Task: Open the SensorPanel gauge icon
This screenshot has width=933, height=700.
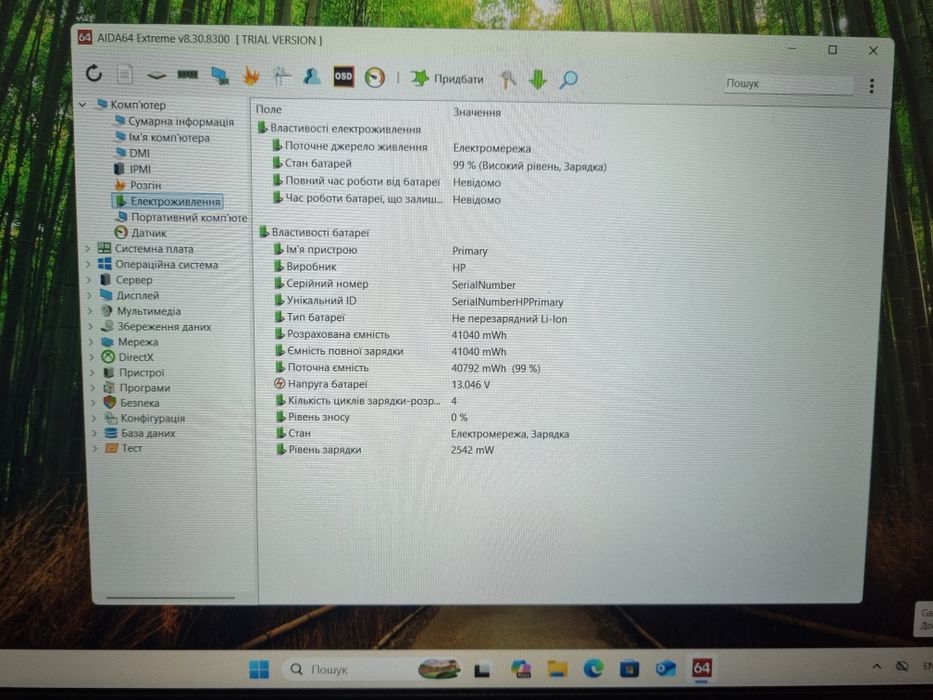Action: coord(375,77)
